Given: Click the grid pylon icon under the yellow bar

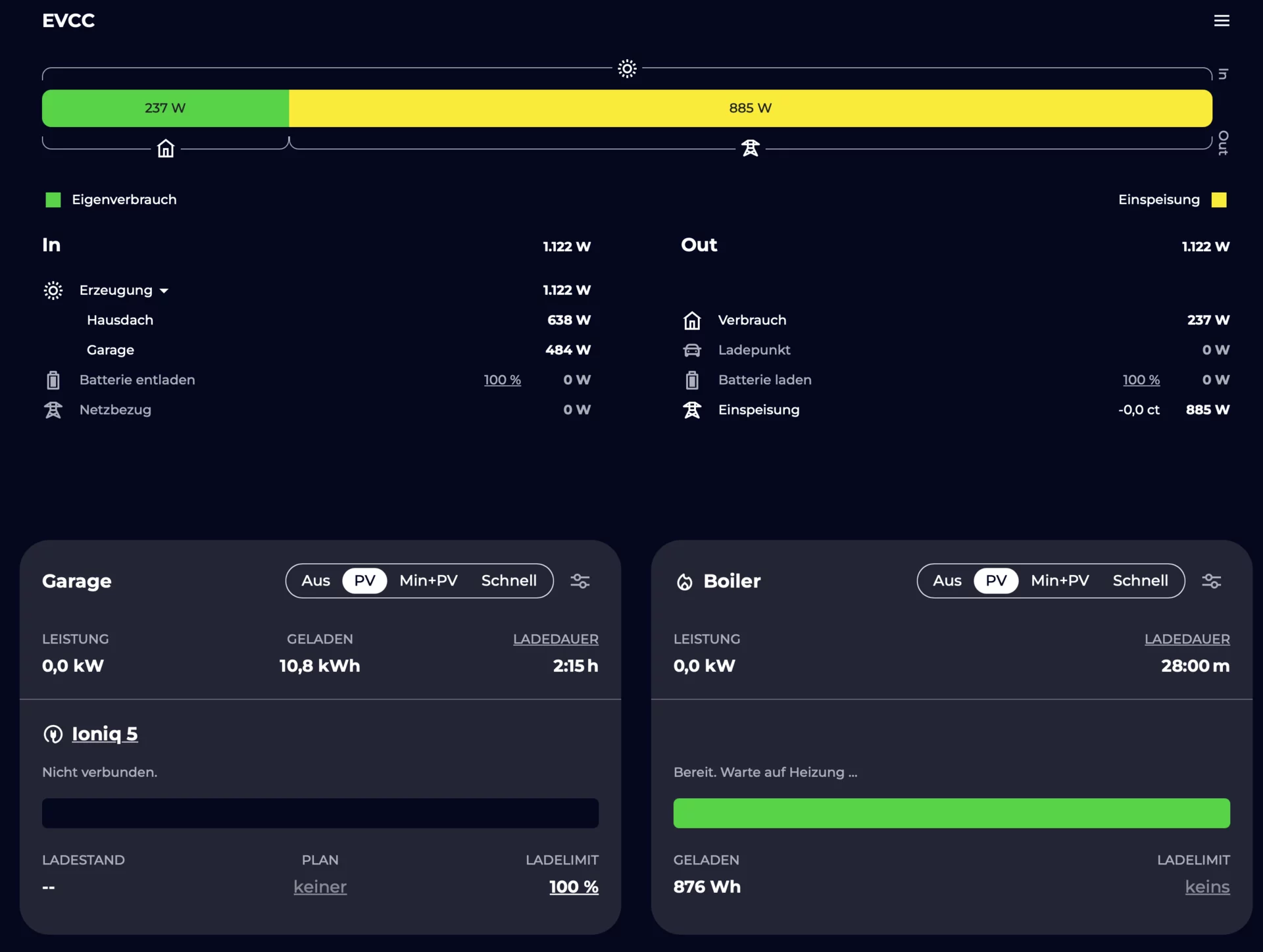Looking at the screenshot, I should coord(750,149).
